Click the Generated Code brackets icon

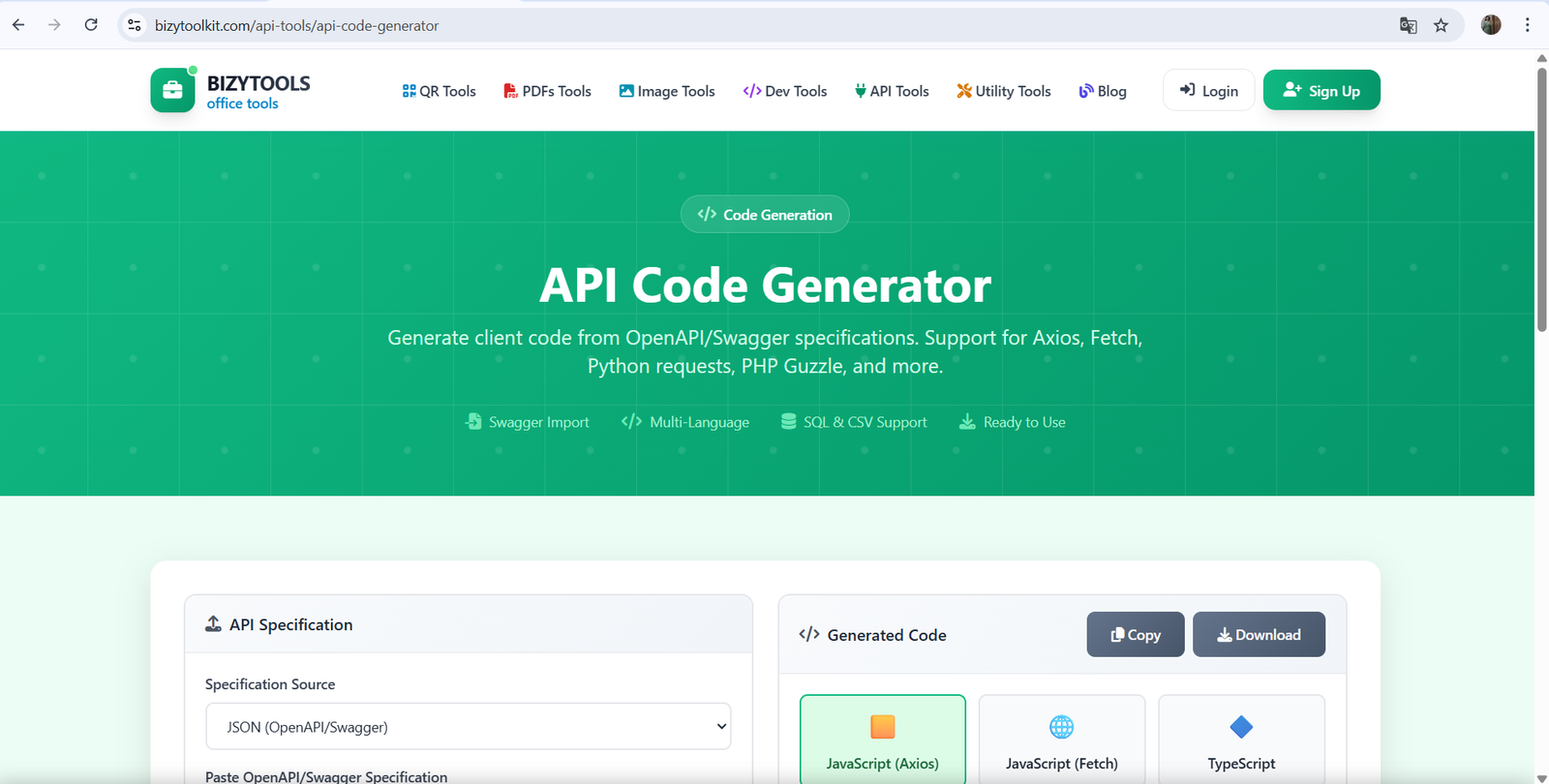tap(809, 634)
